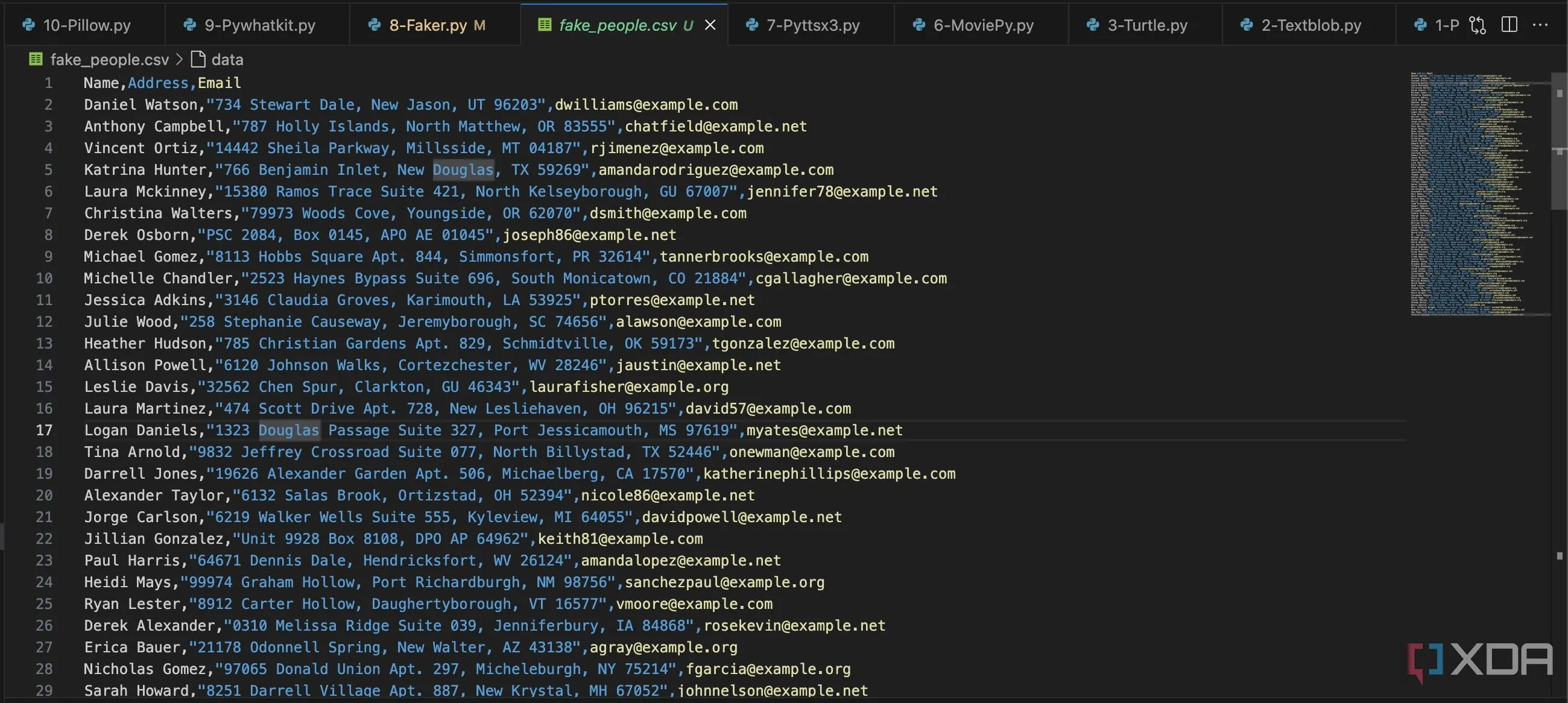
Task: Click 'rosekevin@example.net' on line 26
Action: pos(794,626)
